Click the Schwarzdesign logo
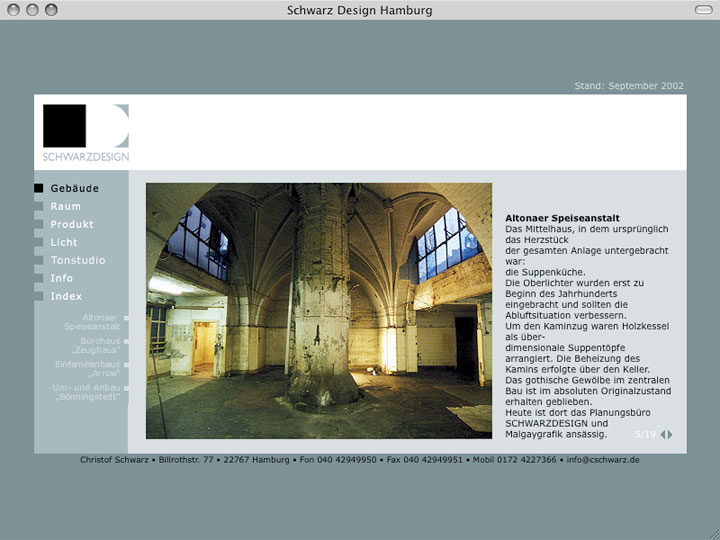This screenshot has width=720, height=540. tap(86, 132)
